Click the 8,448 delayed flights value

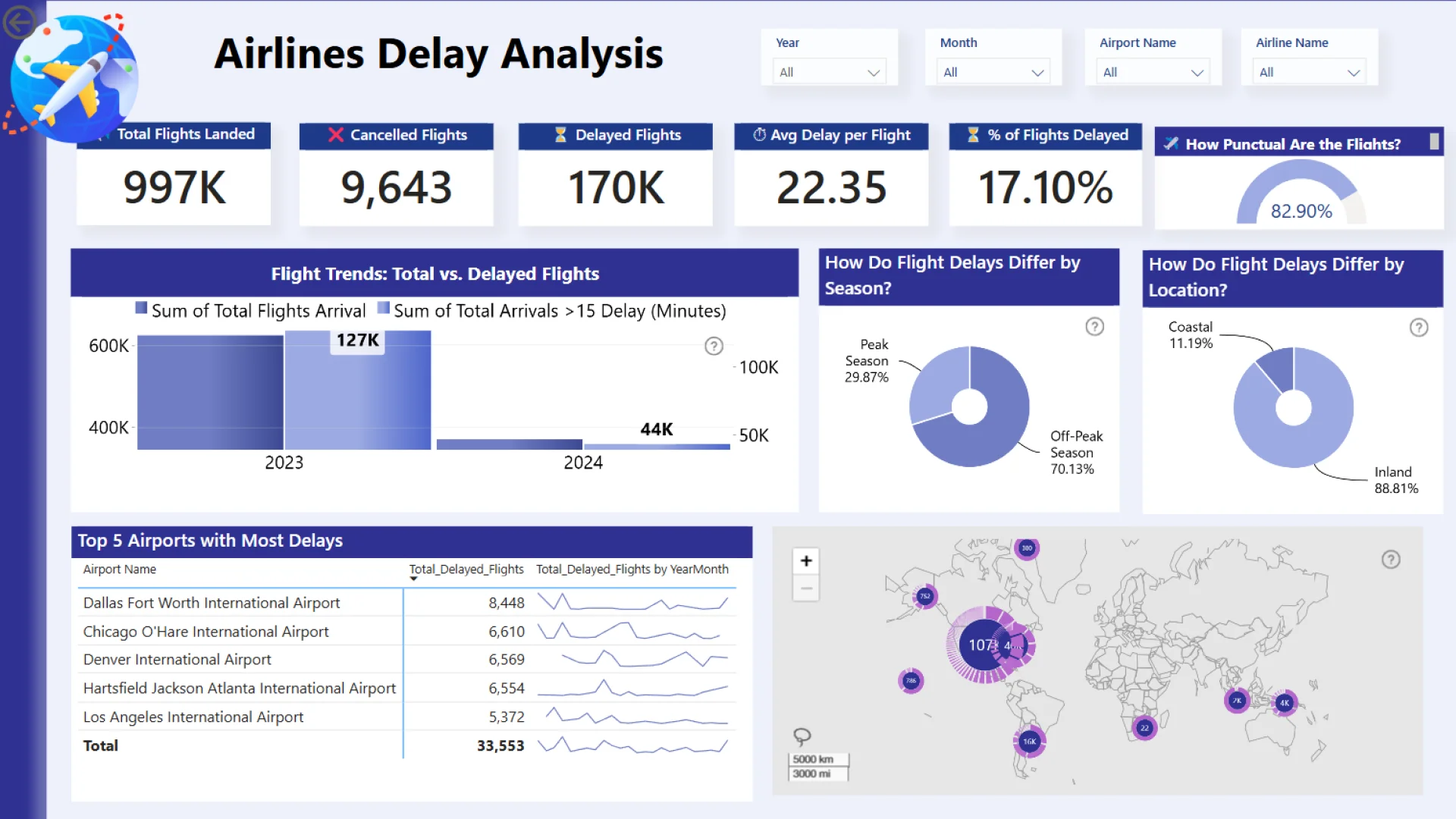point(507,603)
